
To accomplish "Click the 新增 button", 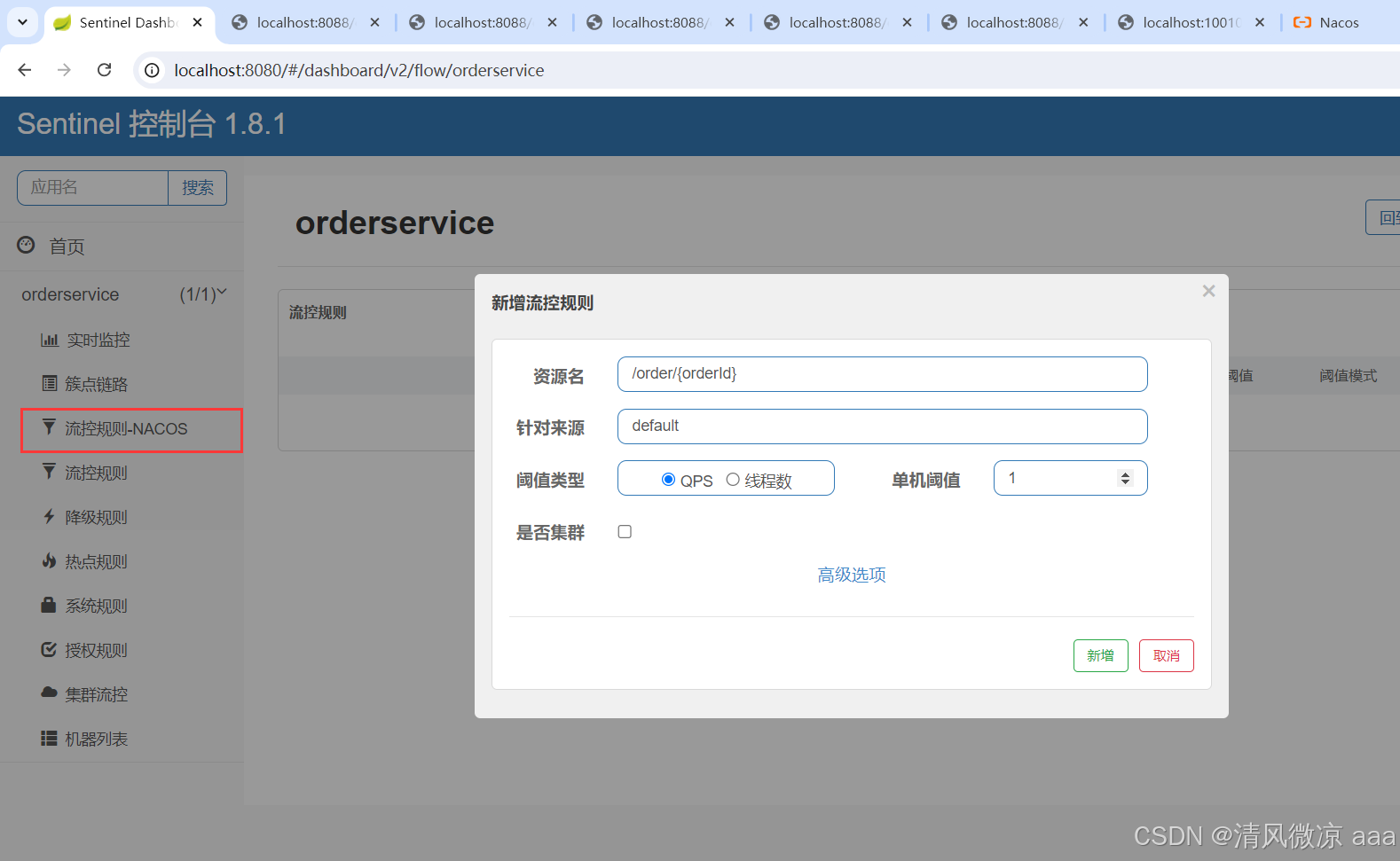I will [x=1100, y=655].
